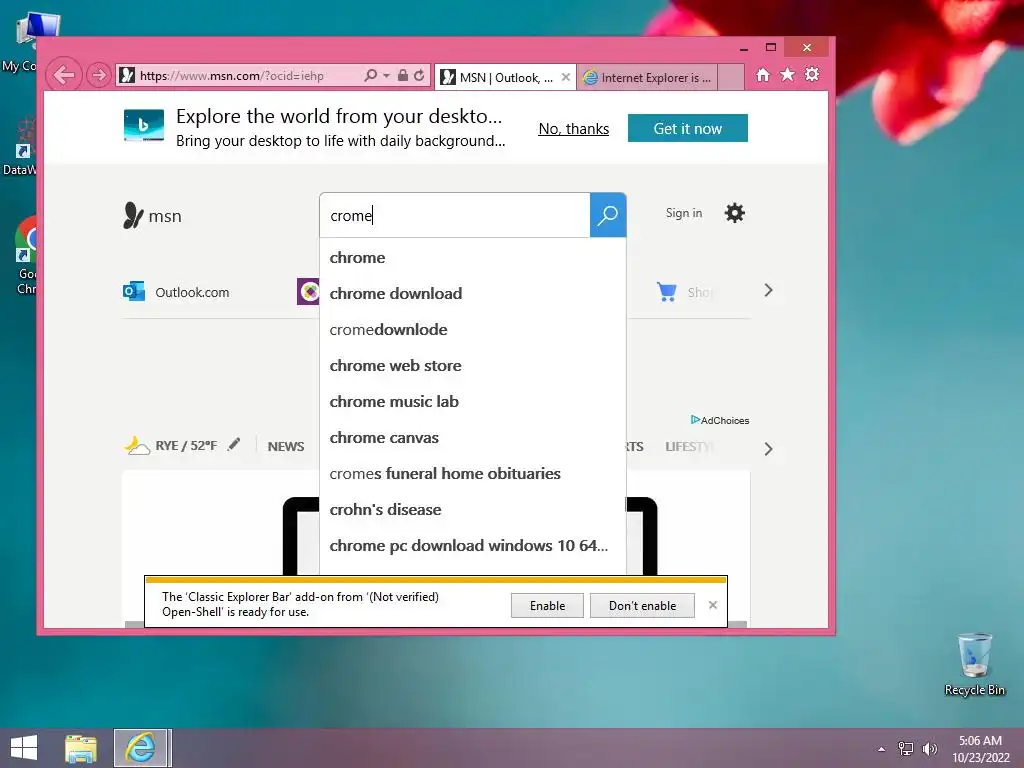Click the browser Forward arrow button

coord(99,75)
